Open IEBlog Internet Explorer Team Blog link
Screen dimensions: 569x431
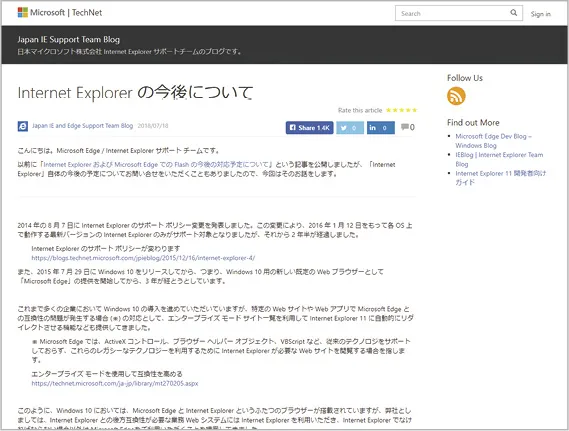pyautogui.click(x=499, y=159)
